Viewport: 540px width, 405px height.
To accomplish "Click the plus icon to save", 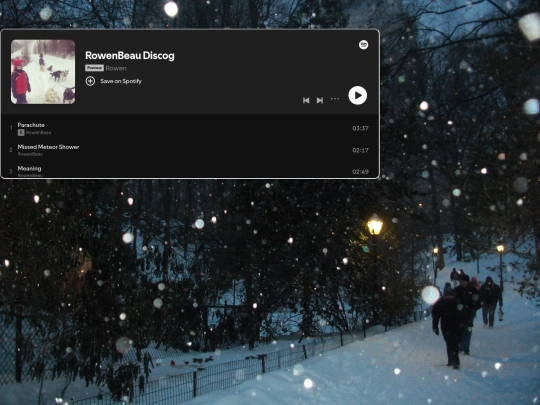I will point(90,81).
